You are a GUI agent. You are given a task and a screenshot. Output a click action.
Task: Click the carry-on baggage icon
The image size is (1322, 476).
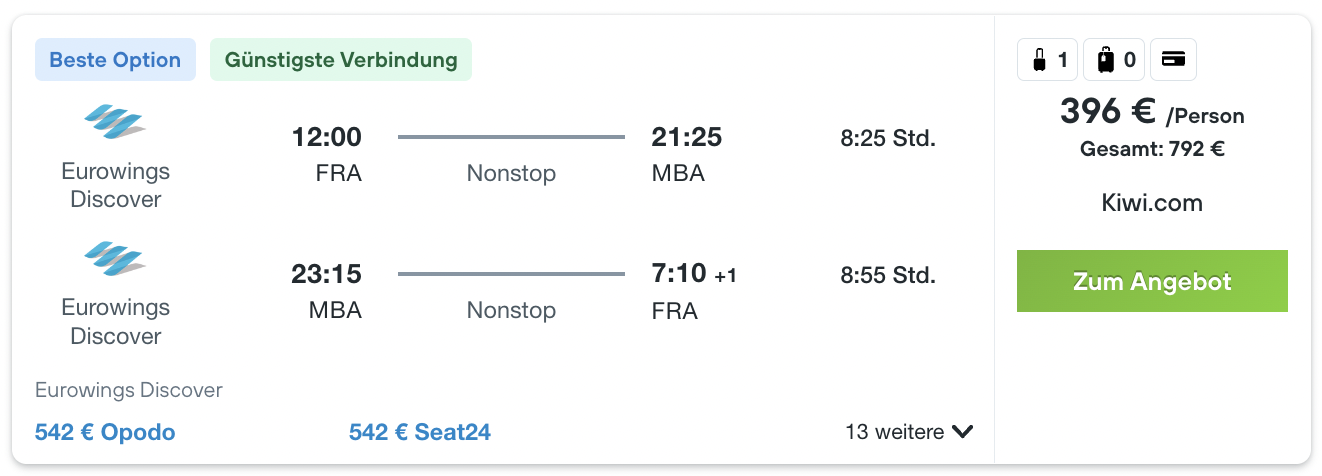pos(1040,60)
